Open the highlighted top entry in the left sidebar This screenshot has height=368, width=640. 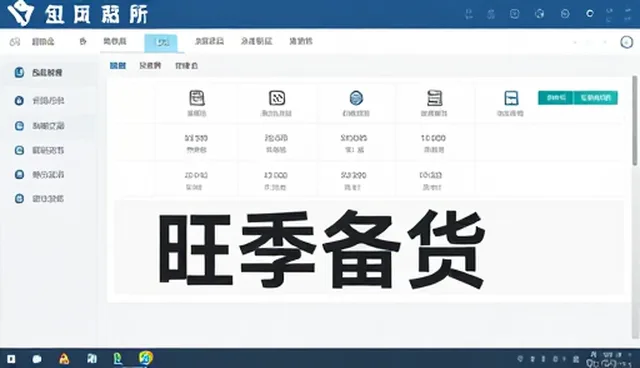click(x=48, y=73)
